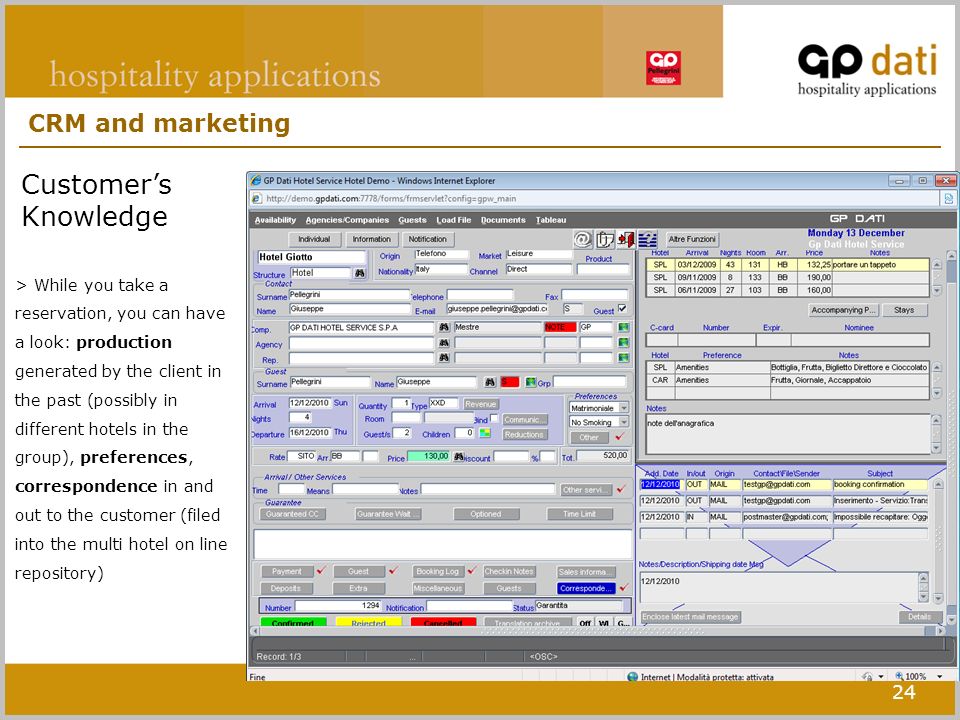The image size is (960, 720).
Task: Click binoculars lookup icon on Comp. row
Action: [x=444, y=328]
